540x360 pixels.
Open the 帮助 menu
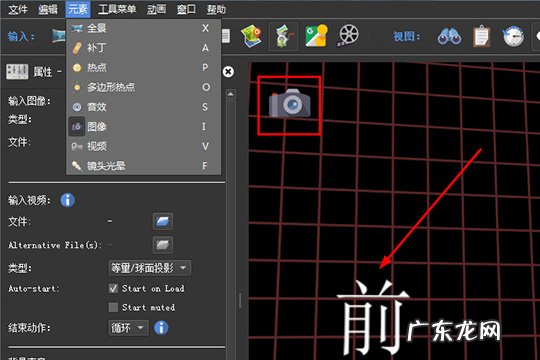pyautogui.click(x=216, y=9)
